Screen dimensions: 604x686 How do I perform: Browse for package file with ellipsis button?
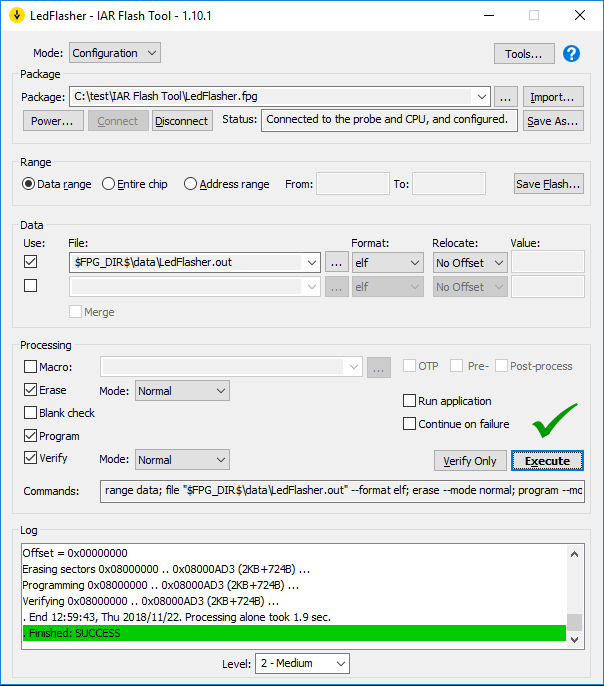(x=506, y=97)
